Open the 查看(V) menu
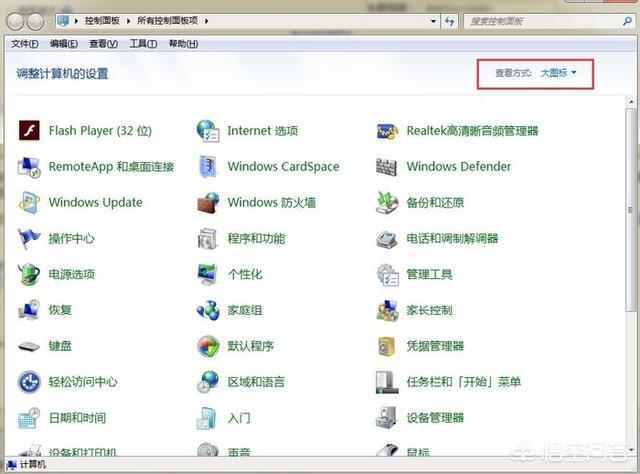640x474 pixels. (104, 44)
